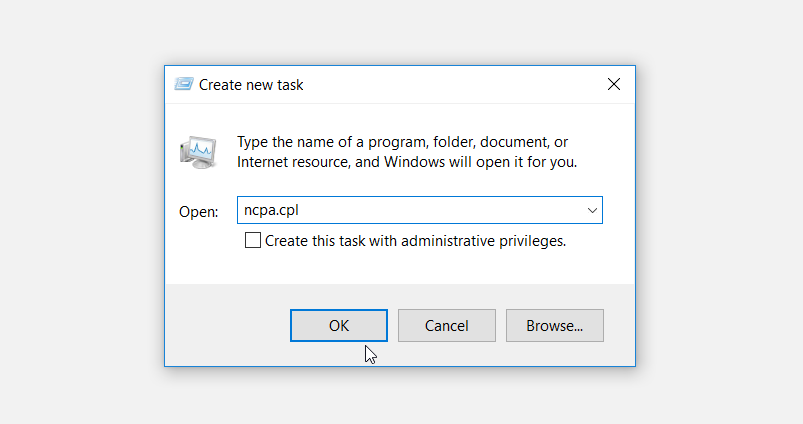This screenshot has width=803, height=424.
Task: Click the "Create this task" checkbox label text
Action: (x=330, y=241)
